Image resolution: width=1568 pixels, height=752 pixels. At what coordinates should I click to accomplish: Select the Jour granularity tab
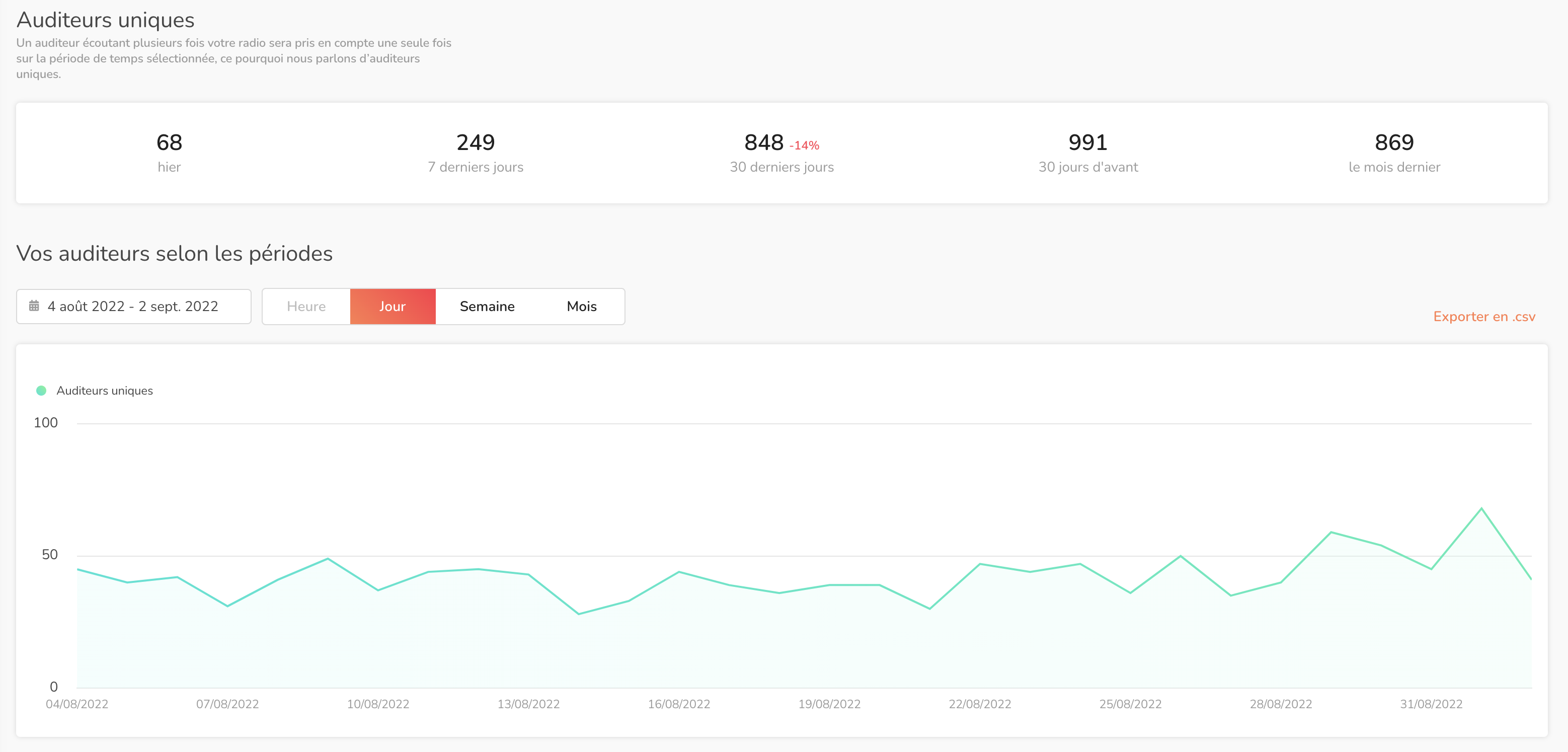(393, 306)
